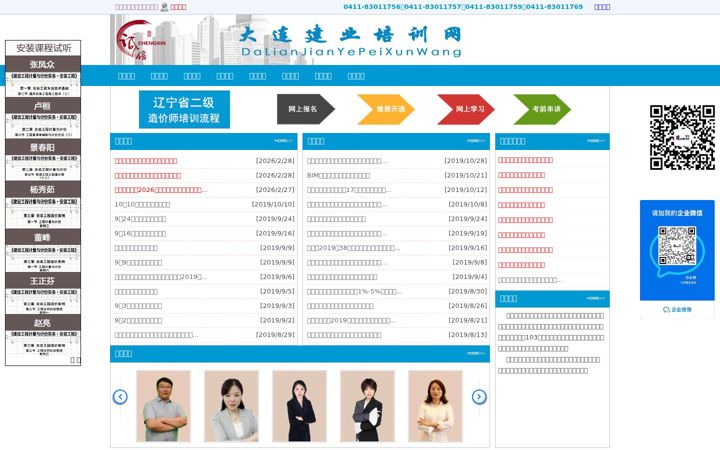Click the dark gray 网上报名 arrow
720x450 pixels.
point(306,109)
